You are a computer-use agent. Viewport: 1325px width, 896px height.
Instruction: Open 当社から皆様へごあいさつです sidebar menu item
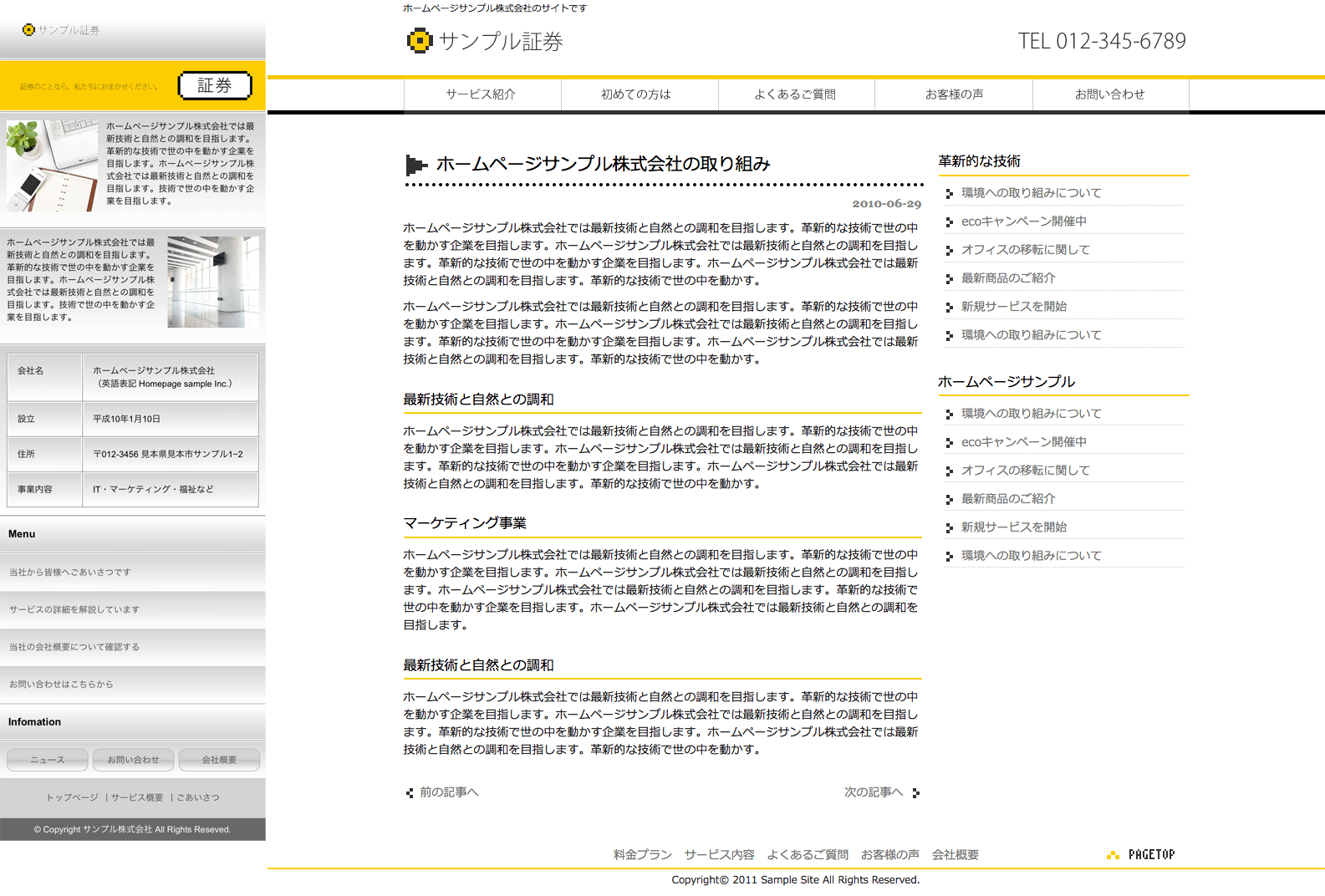pos(70,573)
